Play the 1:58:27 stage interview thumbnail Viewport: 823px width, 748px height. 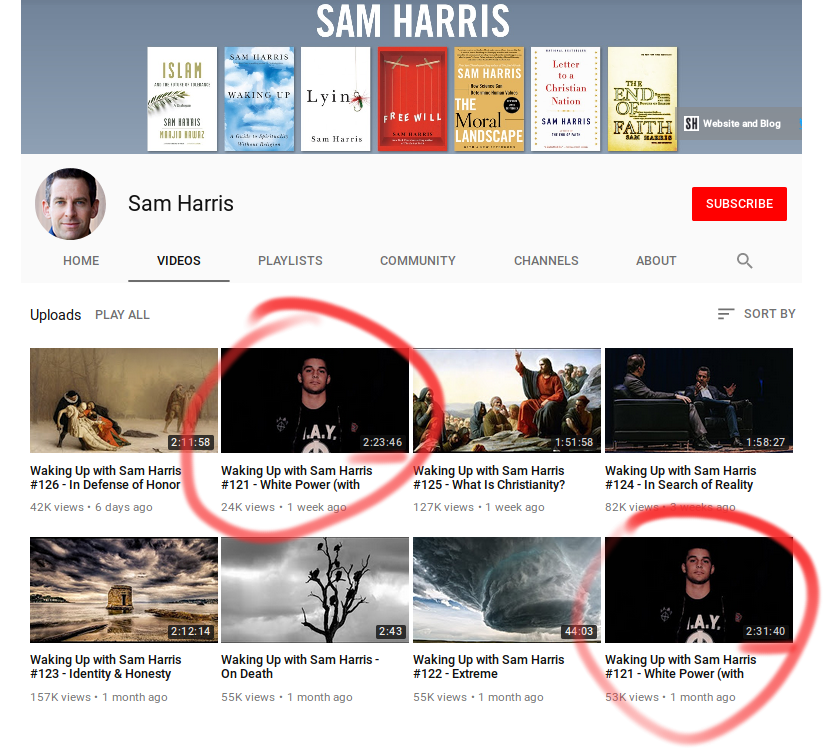tap(699, 401)
